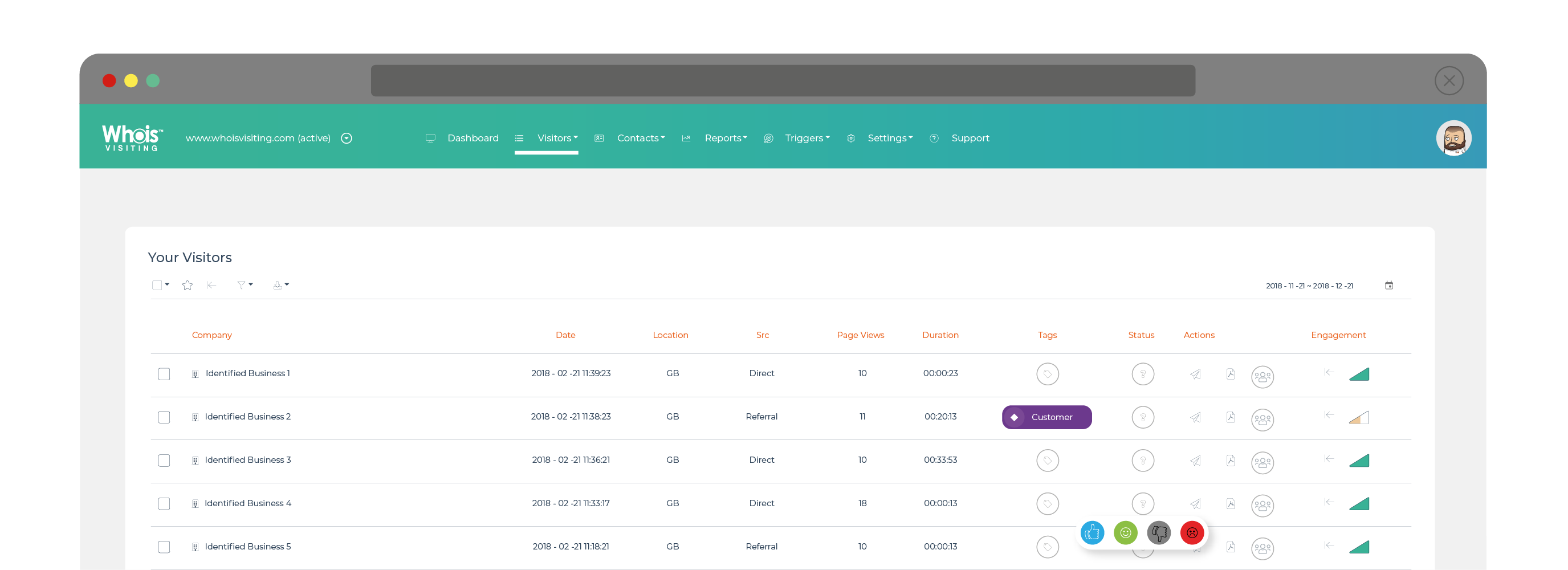Click group users icon for Identified Business 2
This screenshot has height=570, width=1568.
(x=1262, y=420)
